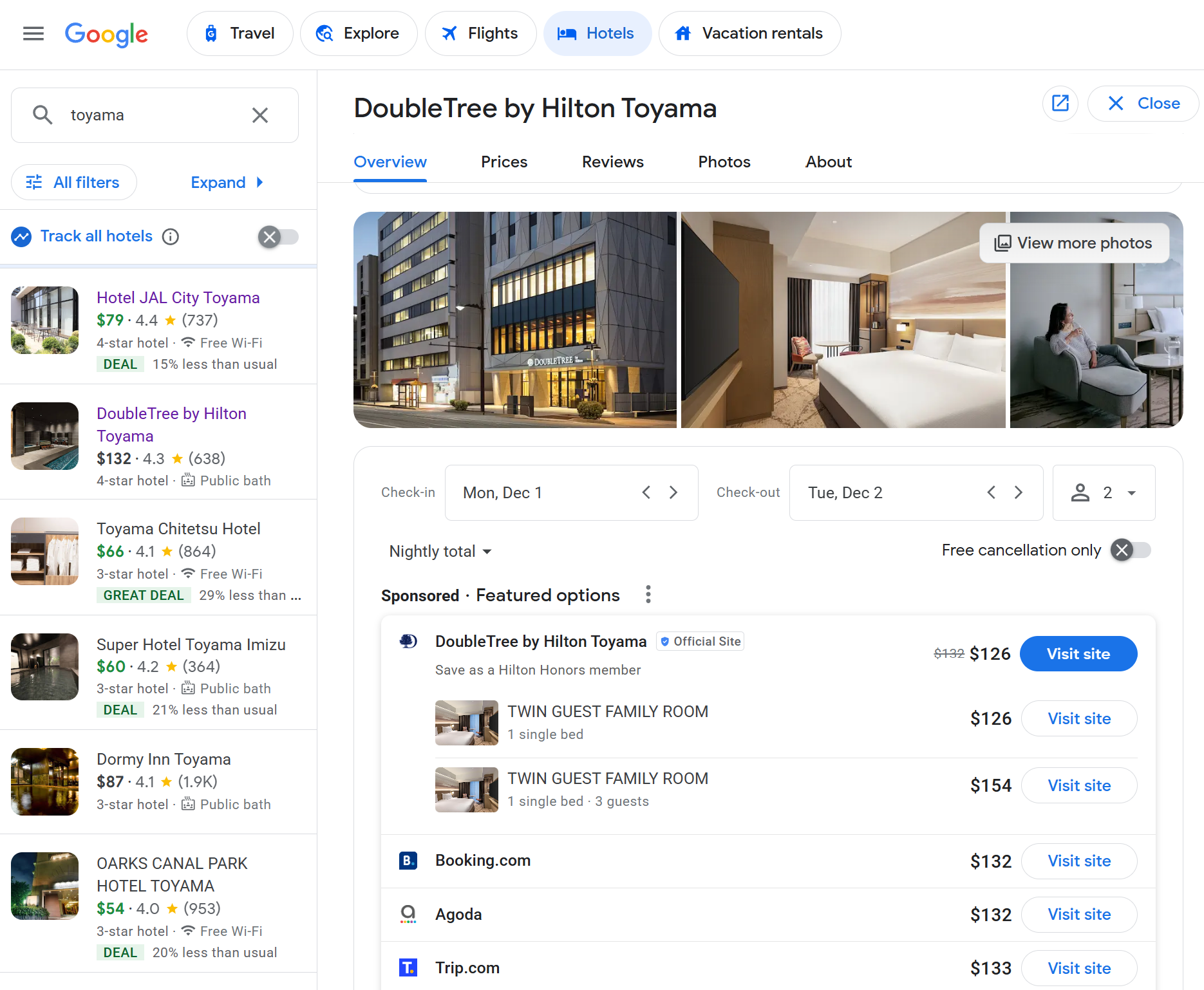This screenshot has width=1204, height=990.
Task: Open the navigation hamburger menu
Action: click(x=33, y=33)
